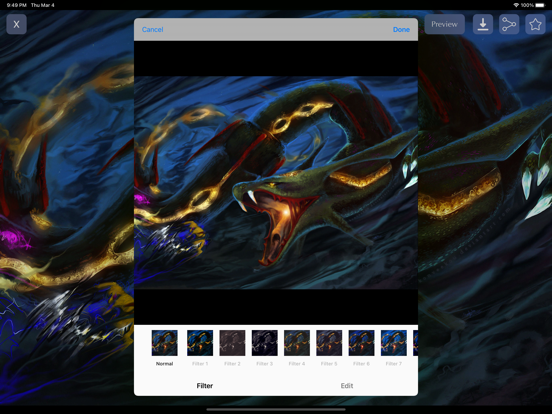Apply Filter 1 thumbnail

(200, 343)
